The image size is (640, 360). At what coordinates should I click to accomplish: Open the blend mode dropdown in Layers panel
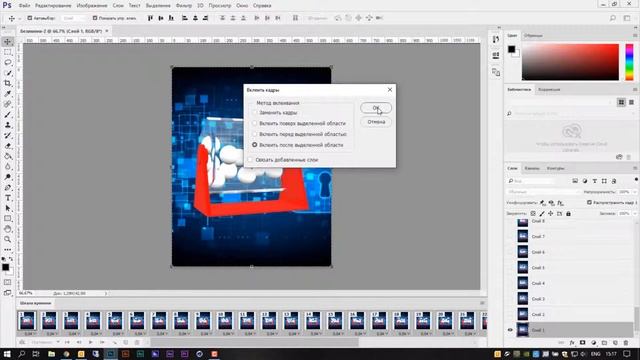(543, 191)
